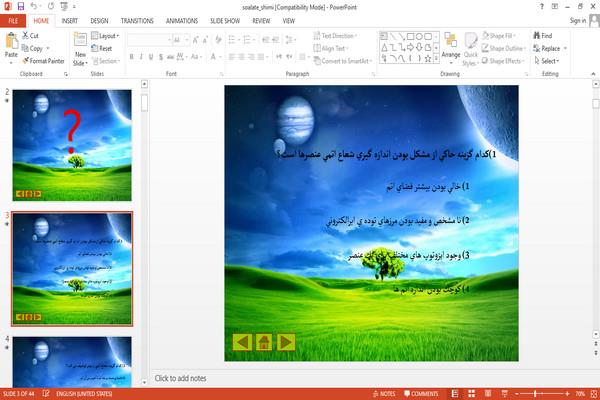This screenshot has width=600, height=400.
Task: Switch to ANIMATIONS tab
Action: tap(182, 21)
